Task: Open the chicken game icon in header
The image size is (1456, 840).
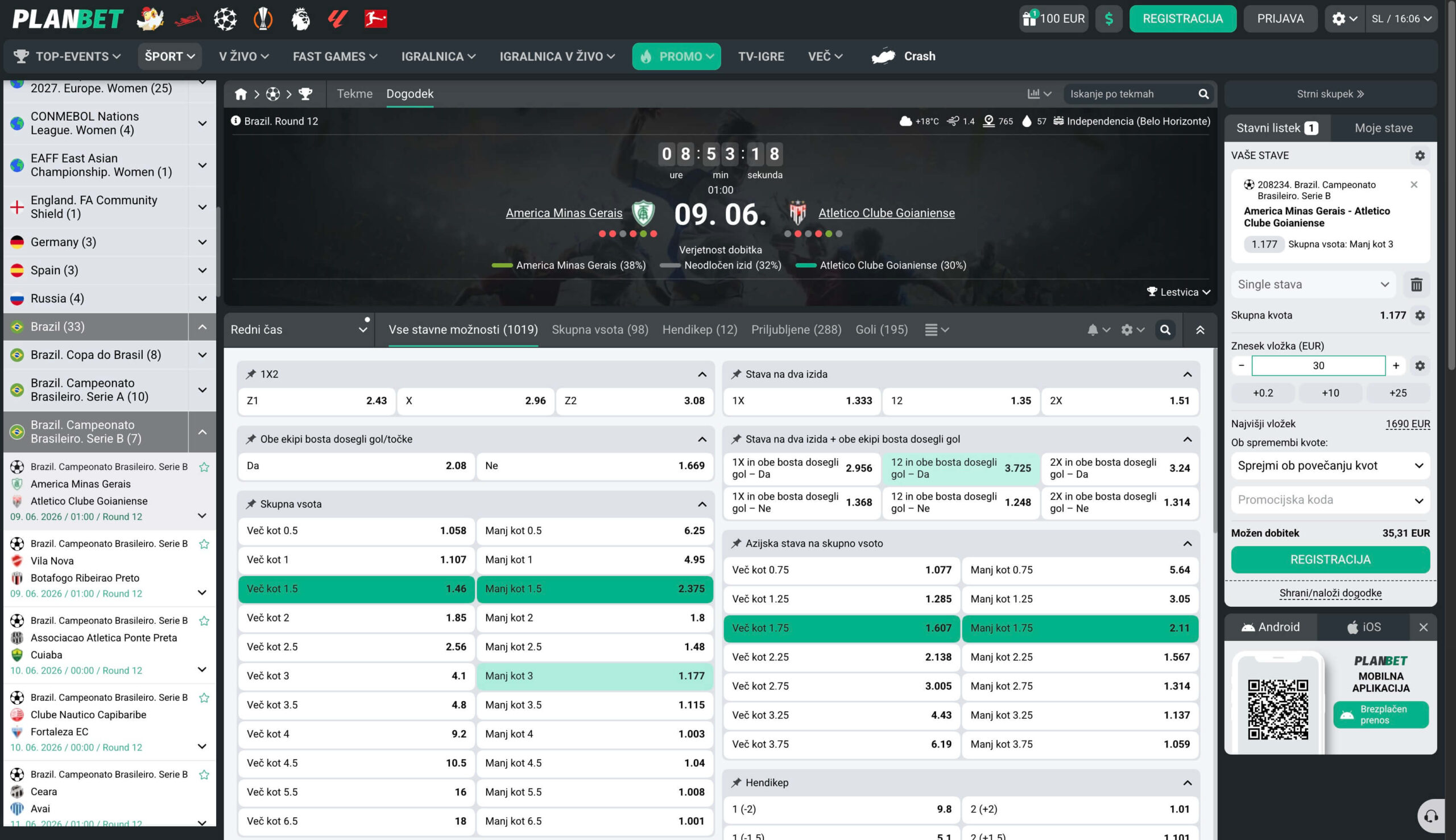Action: tap(150, 18)
